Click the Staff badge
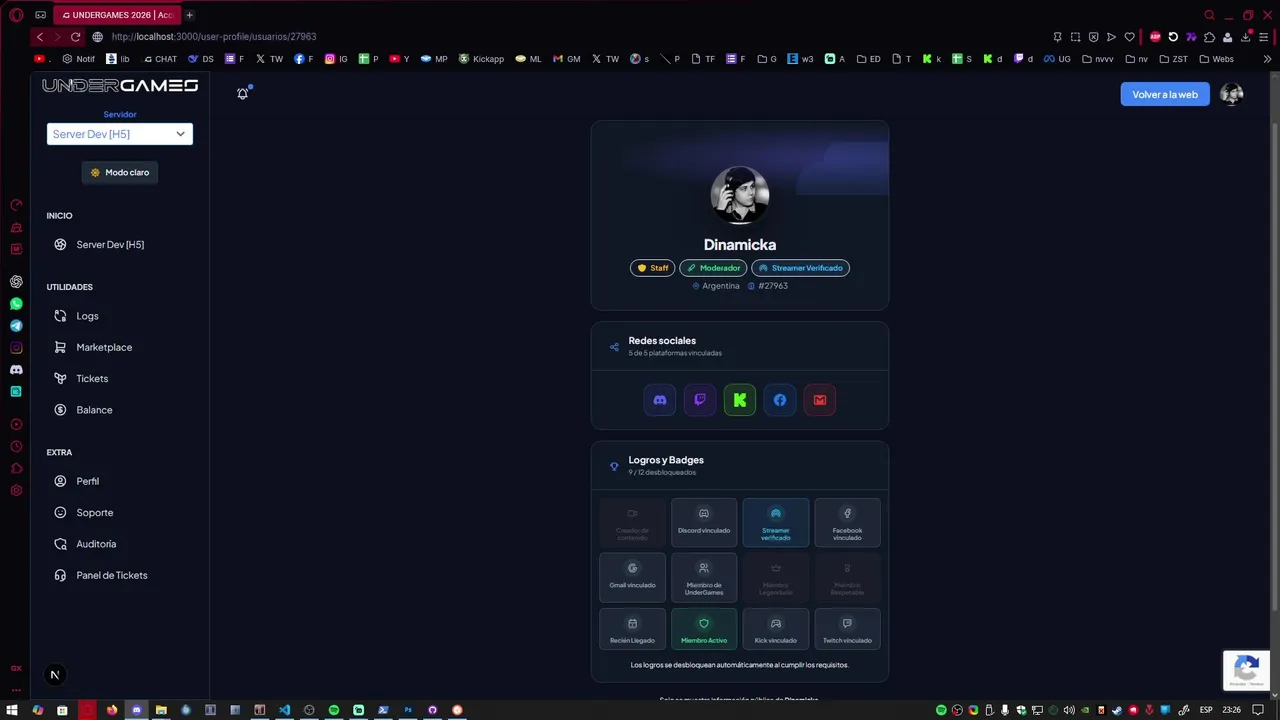The image size is (1280, 720). coord(652,268)
